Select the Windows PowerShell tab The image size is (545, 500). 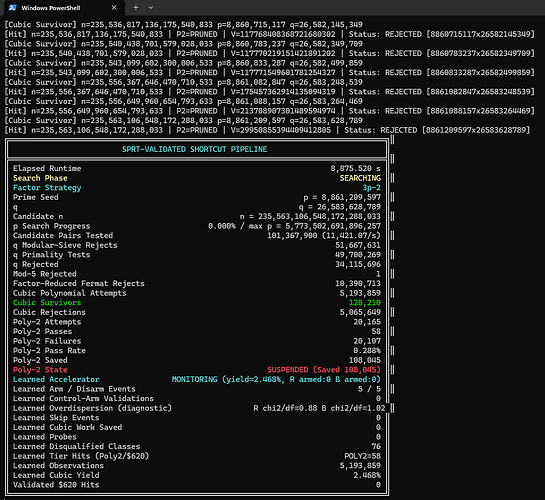point(64,8)
